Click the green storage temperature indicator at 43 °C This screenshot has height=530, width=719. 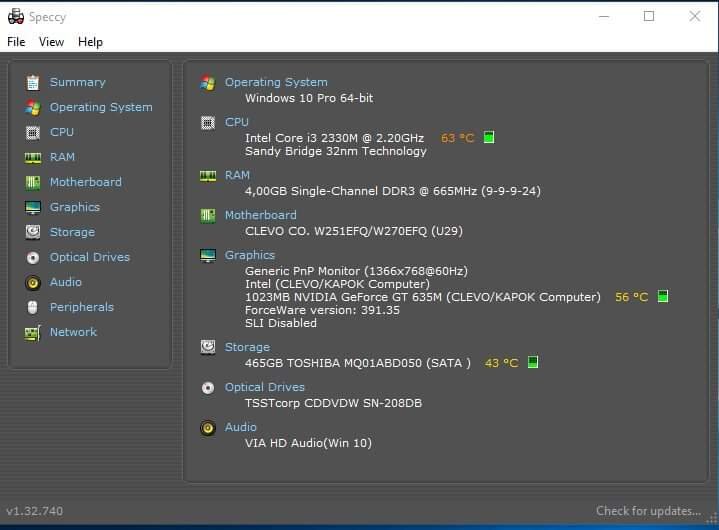pyautogui.click(x=532, y=362)
